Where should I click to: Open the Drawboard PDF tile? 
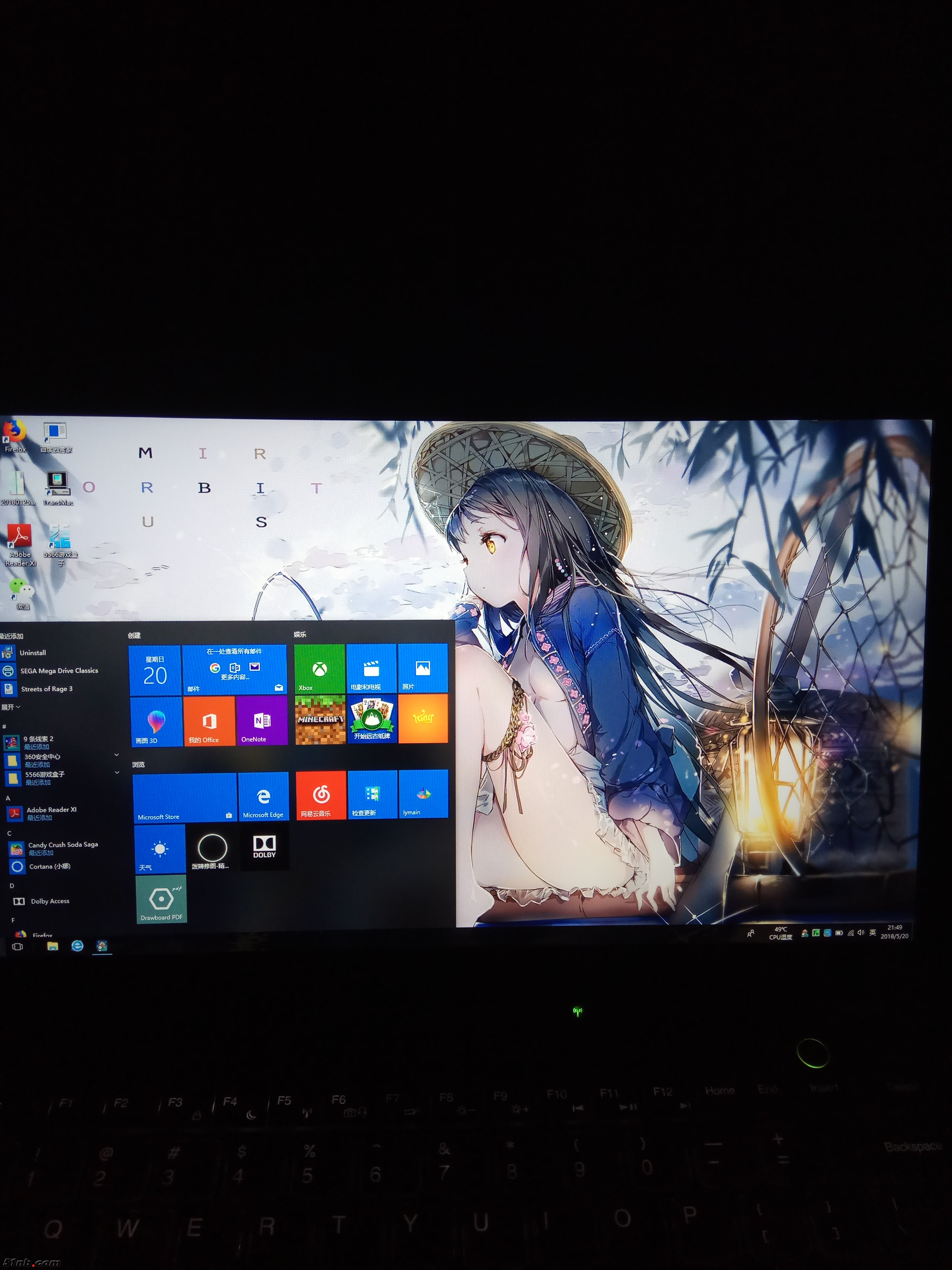[161, 899]
